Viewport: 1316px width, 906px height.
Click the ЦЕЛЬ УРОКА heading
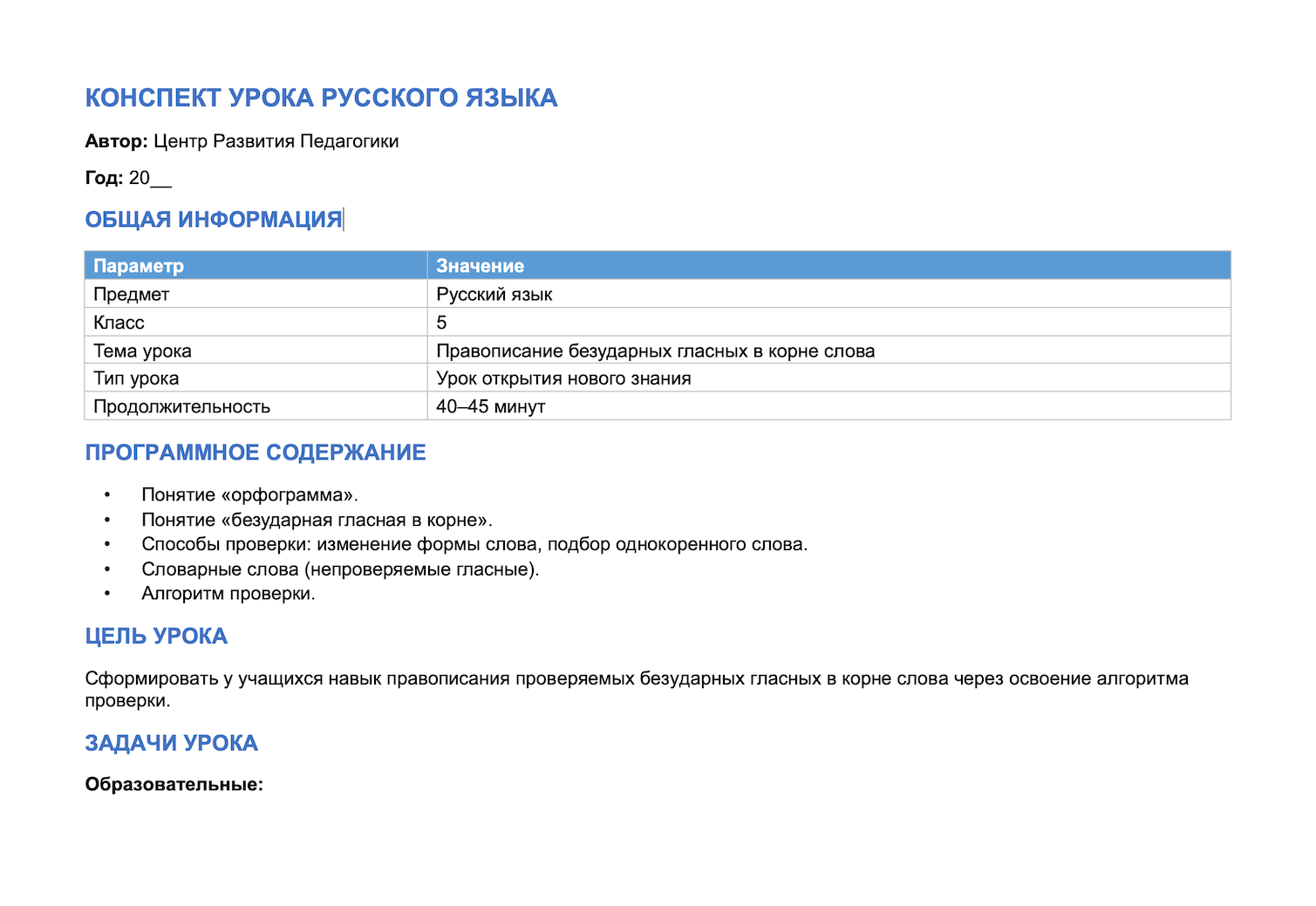coord(156,637)
